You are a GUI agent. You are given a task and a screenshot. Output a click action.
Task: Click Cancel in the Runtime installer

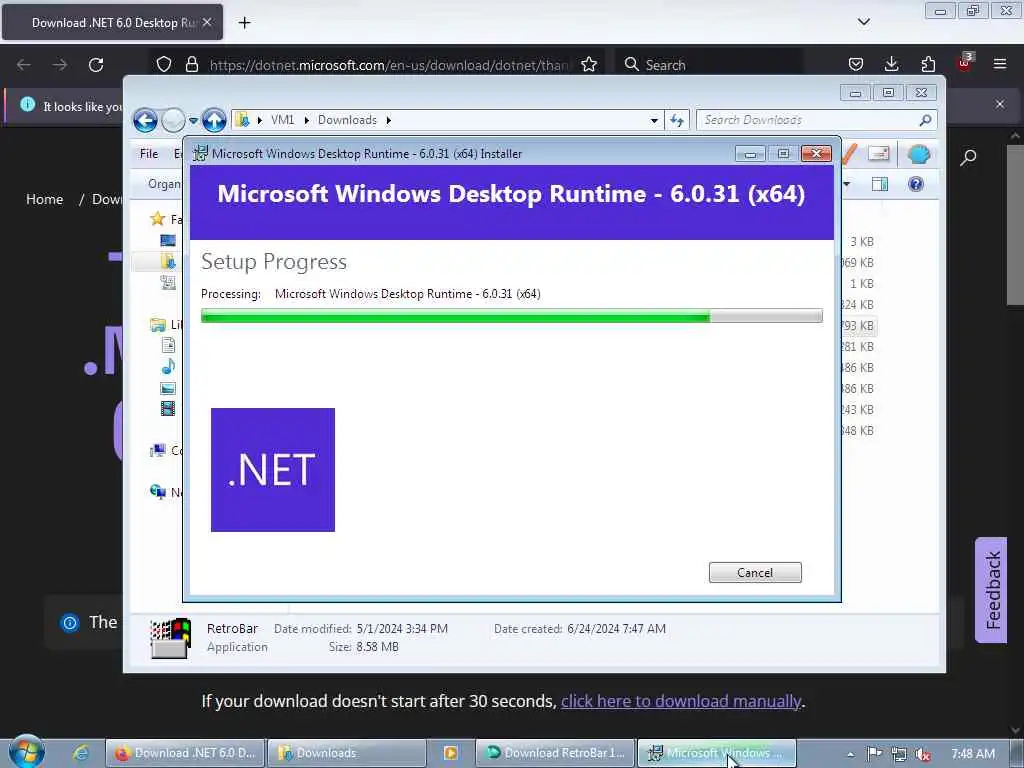pos(755,573)
